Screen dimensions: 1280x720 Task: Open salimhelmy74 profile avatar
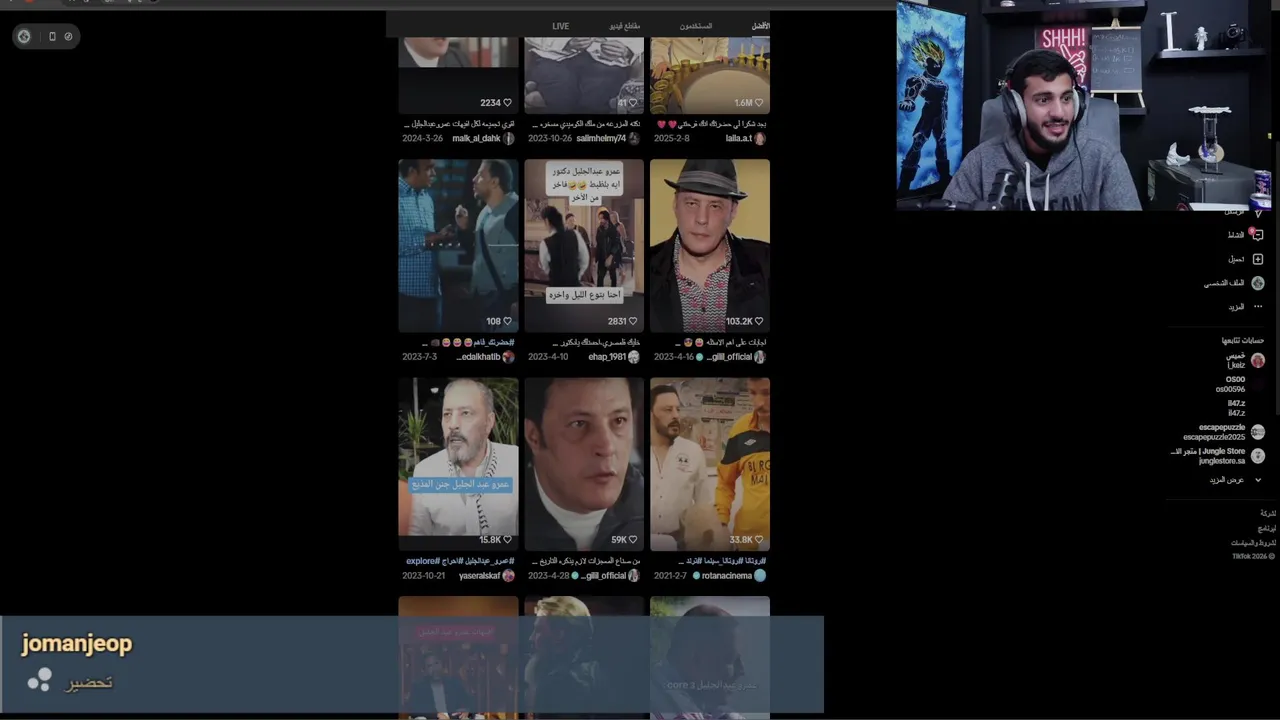[x=634, y=138]
